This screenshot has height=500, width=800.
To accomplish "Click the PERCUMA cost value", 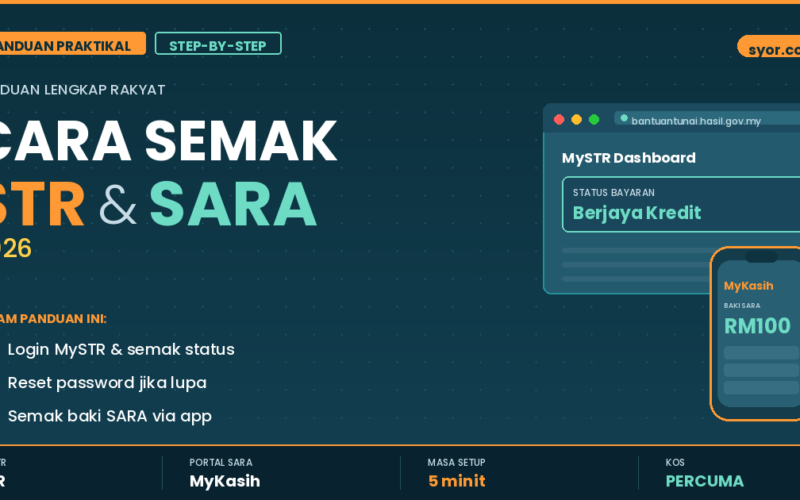I will tap(705, 481).
